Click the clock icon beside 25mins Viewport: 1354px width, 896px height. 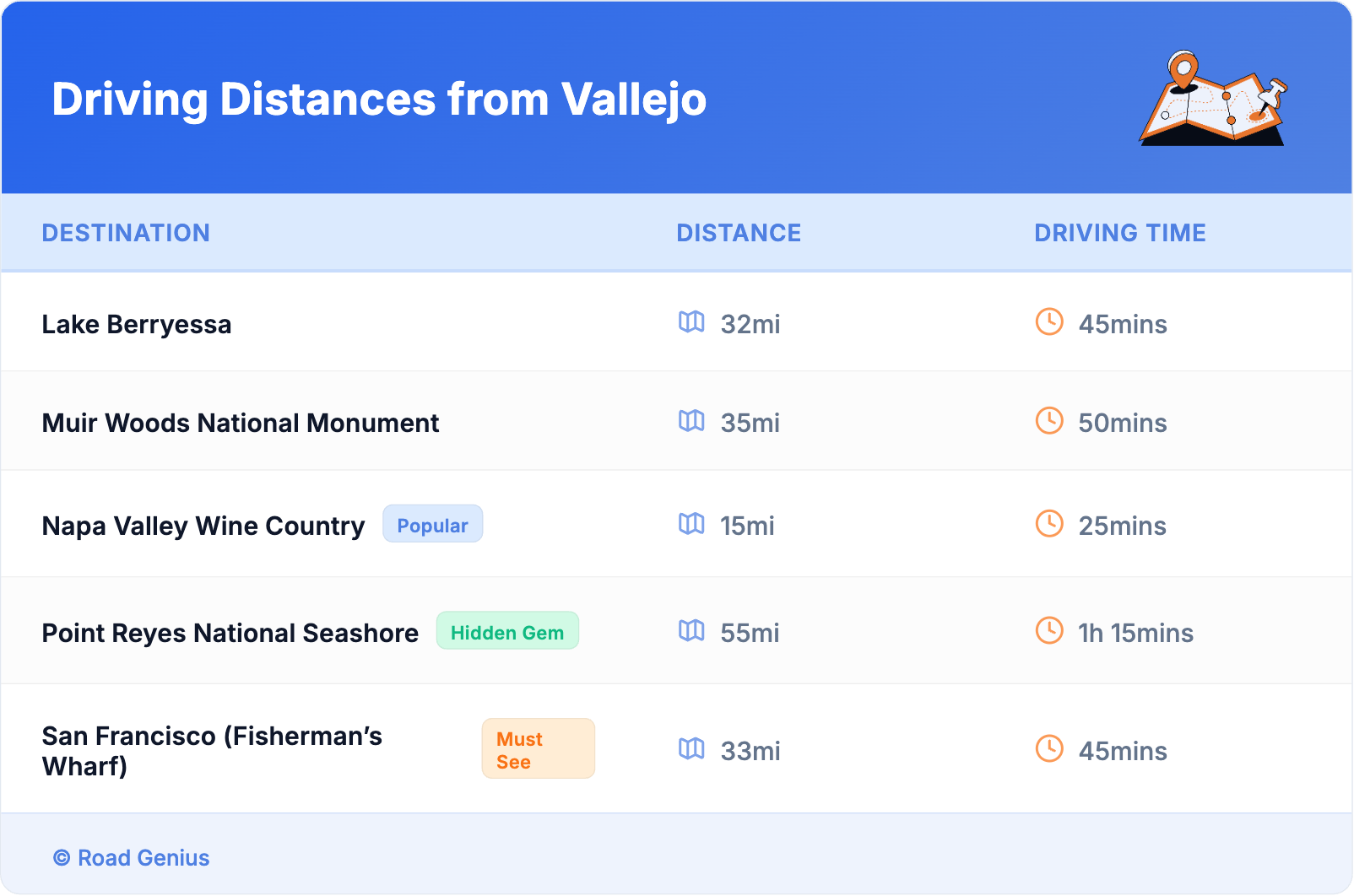(1049, 524)
